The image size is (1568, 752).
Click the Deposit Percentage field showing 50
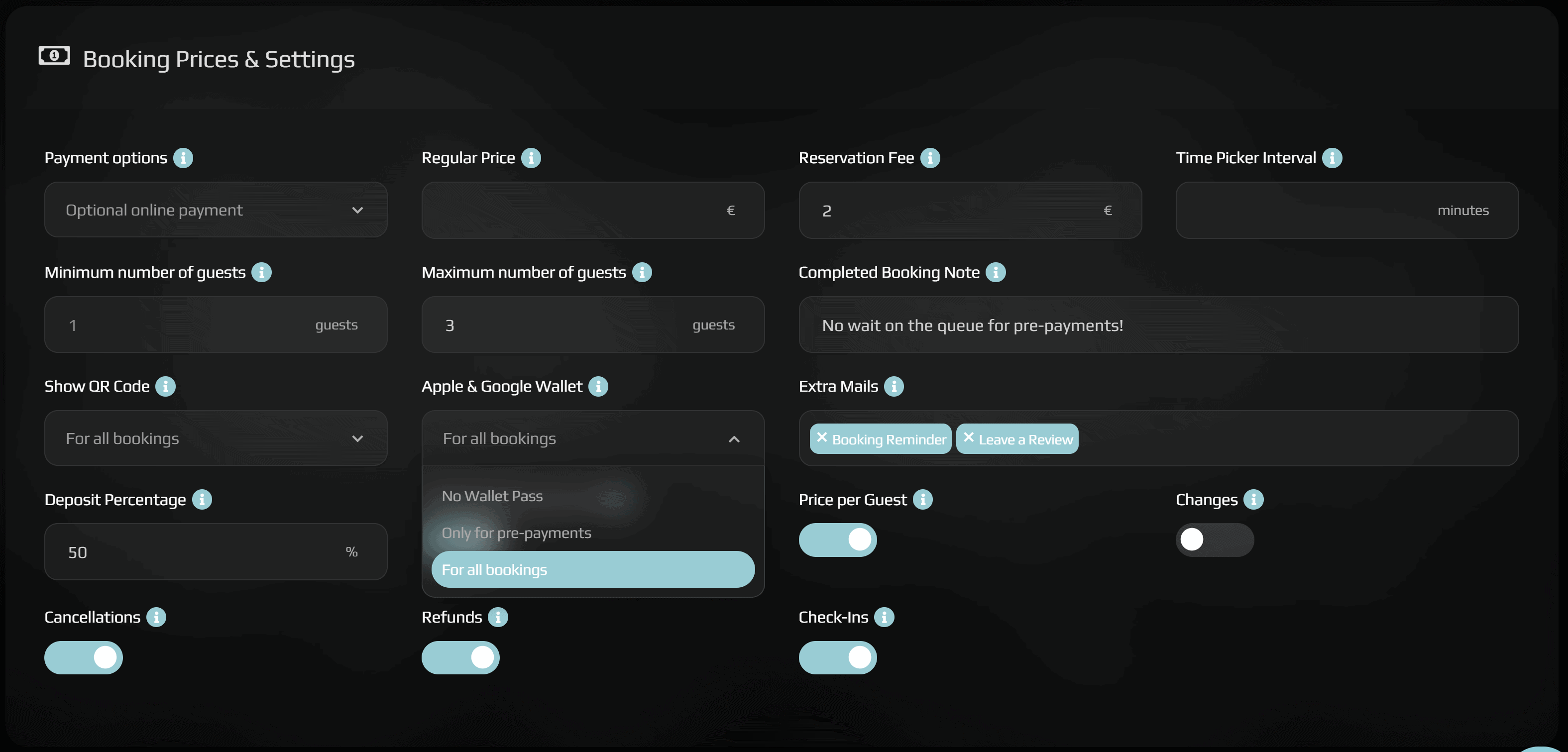(x=216, y=552)
